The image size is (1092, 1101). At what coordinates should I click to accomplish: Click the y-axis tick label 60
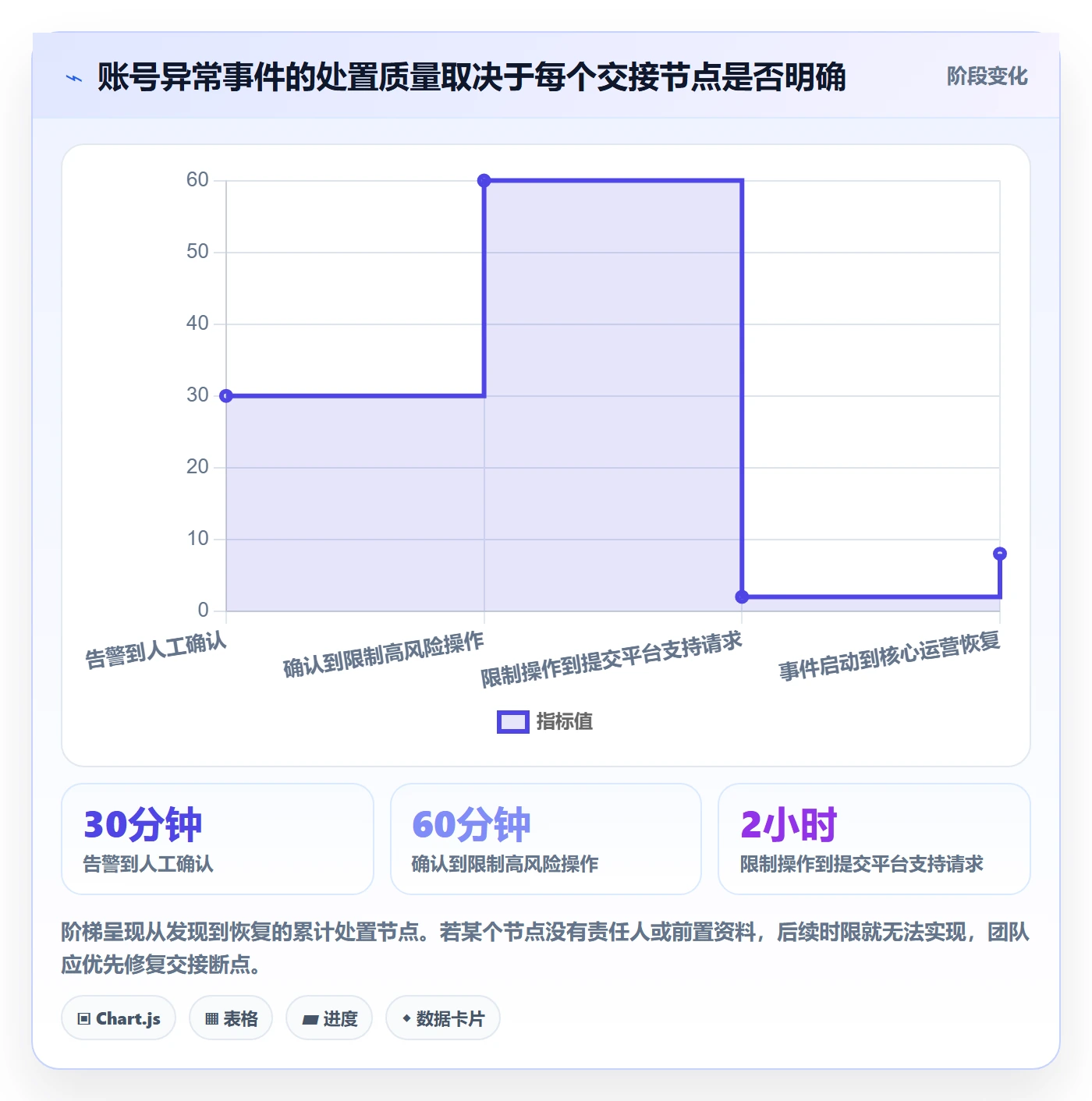click(197, 180)
